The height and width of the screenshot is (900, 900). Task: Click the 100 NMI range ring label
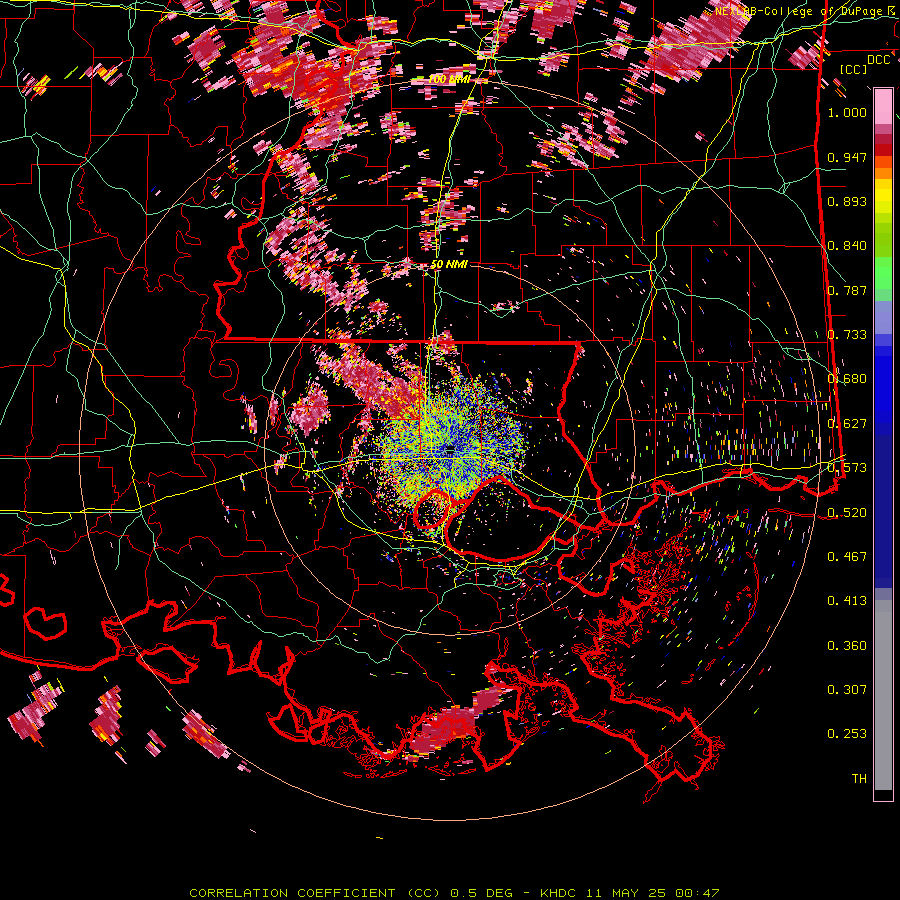click(x=449, y=79)
